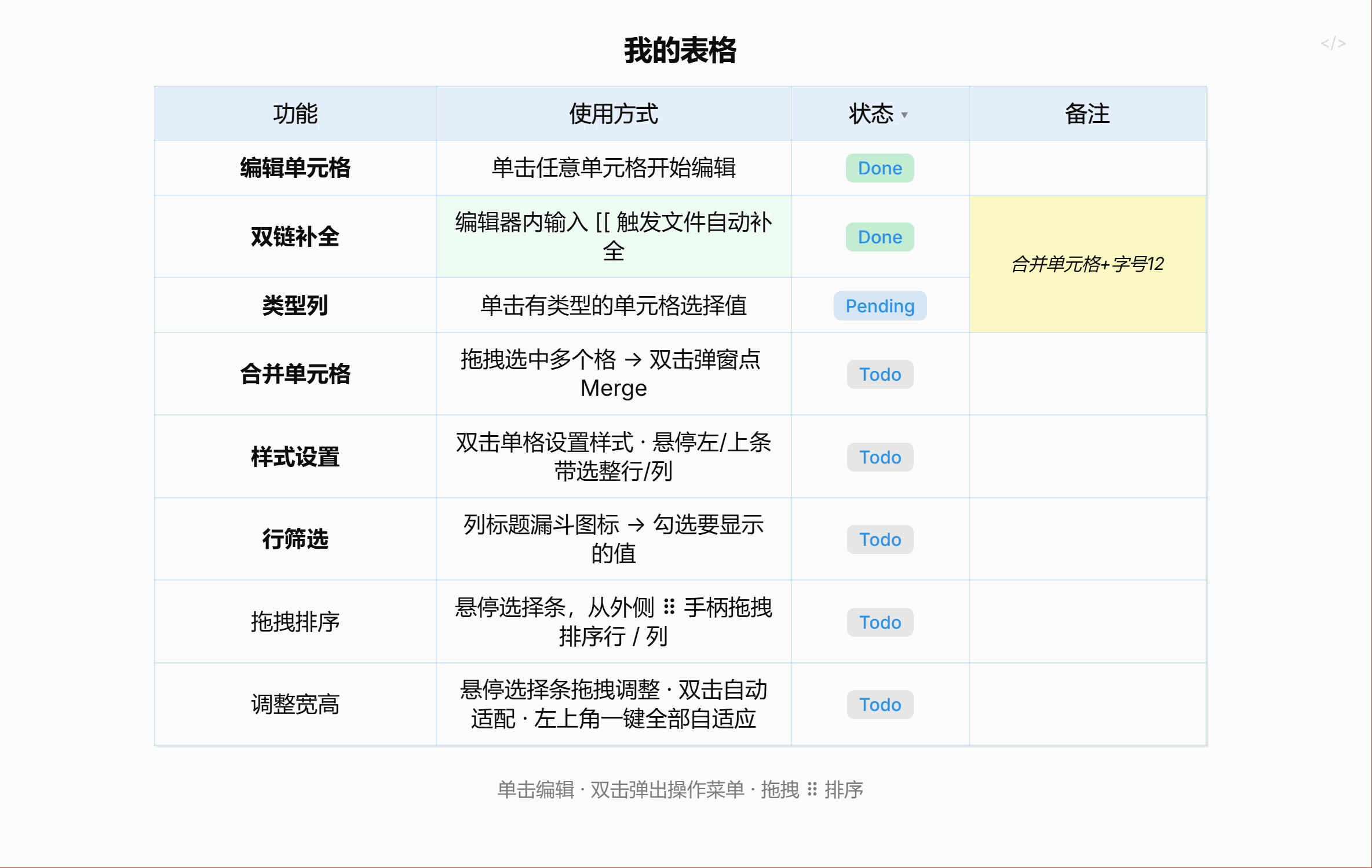Select the 使用方式 column header
Image resolution: width=1372 pixels, height=868 pixels.
(614, 114)
